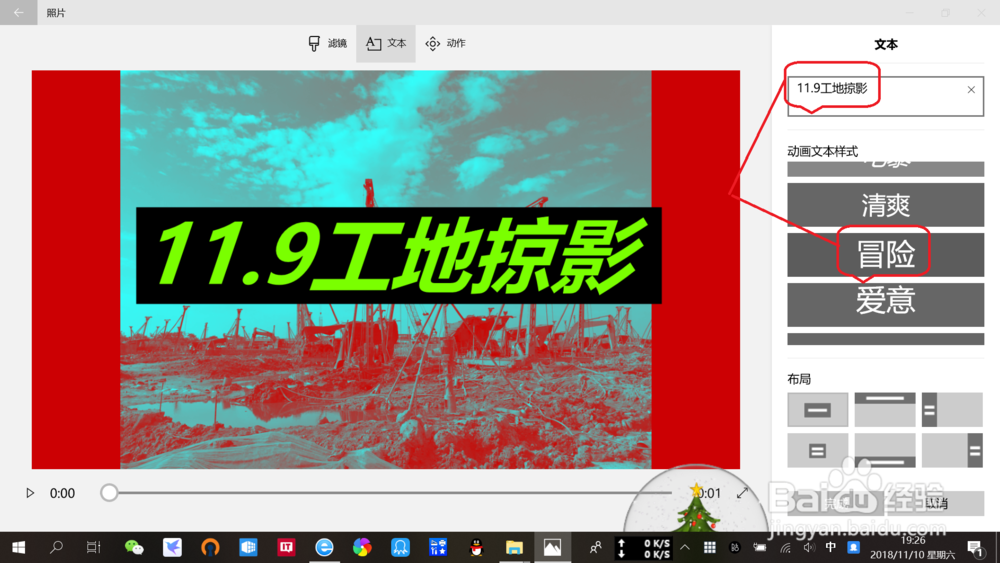
Task: Open the red IT app on taskbar
Action: [286, 547]
